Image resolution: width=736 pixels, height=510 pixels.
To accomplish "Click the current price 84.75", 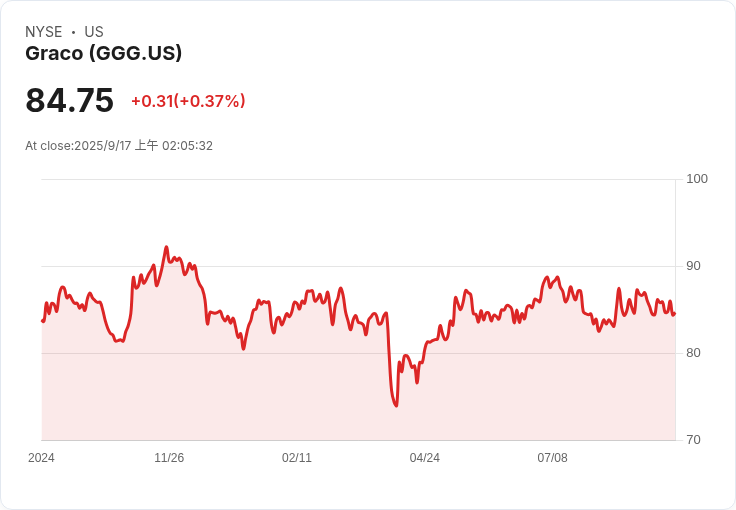I will click(69, 101).
